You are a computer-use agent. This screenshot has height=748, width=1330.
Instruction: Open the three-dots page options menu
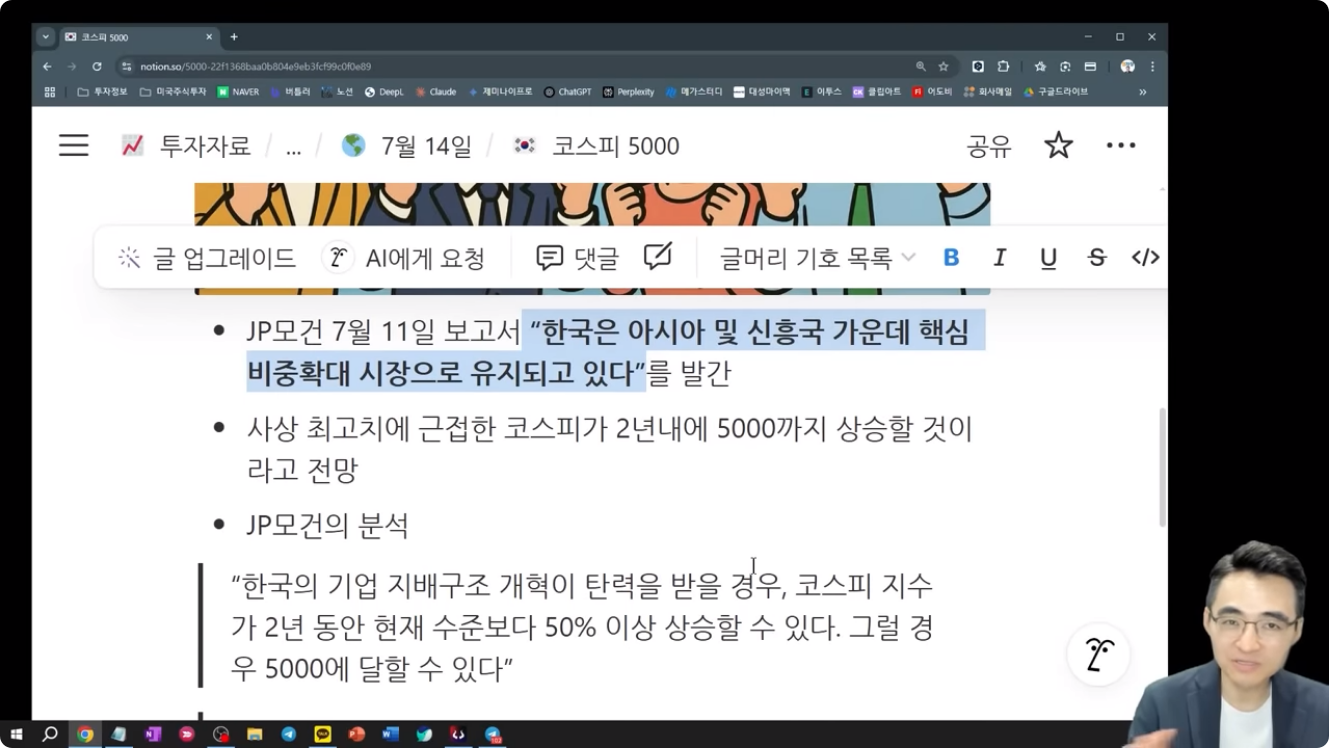[x=1120, y=146]
